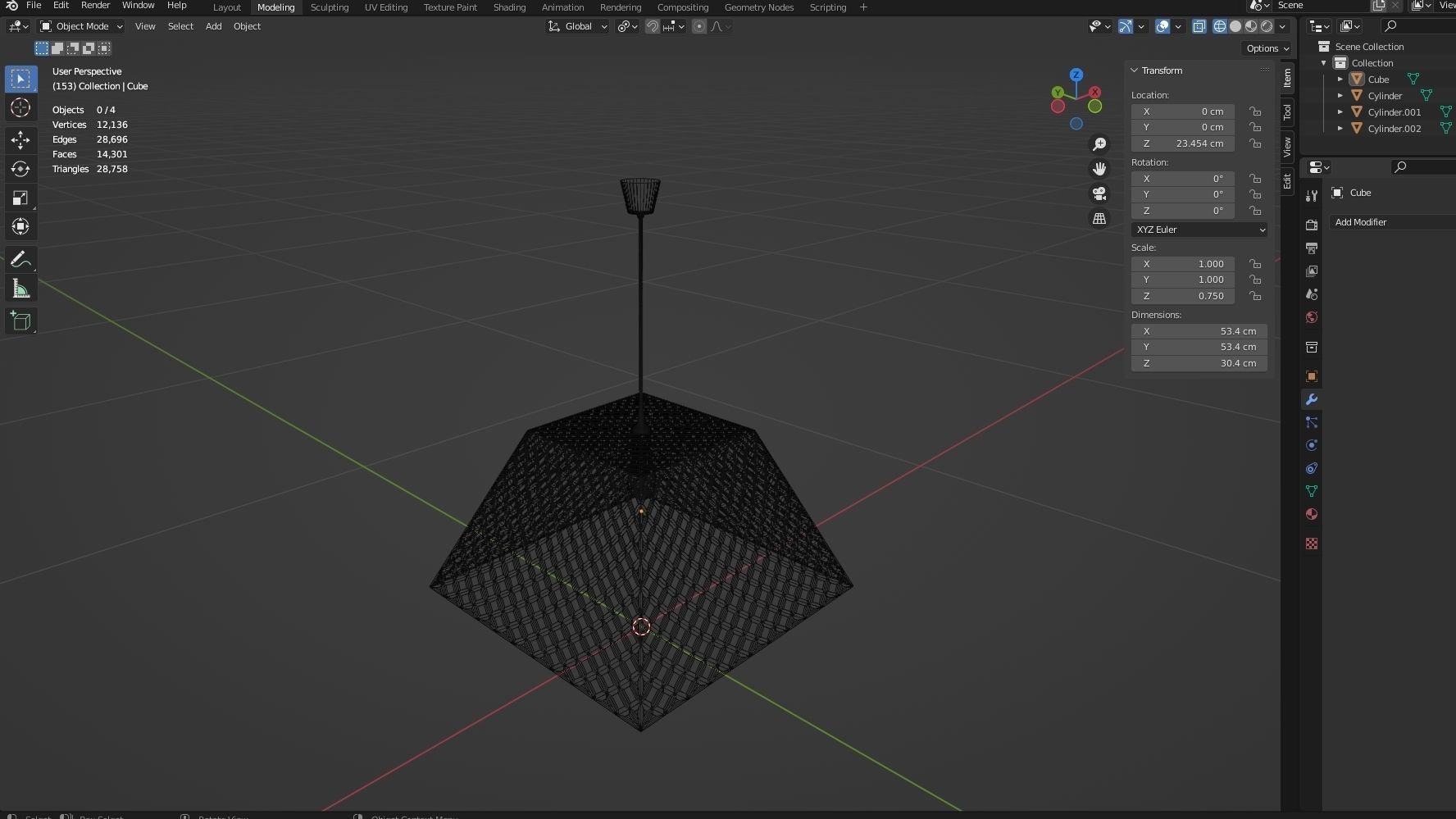
Task: Toggle snapping magnet icon
Action: (x=653, y=26)
